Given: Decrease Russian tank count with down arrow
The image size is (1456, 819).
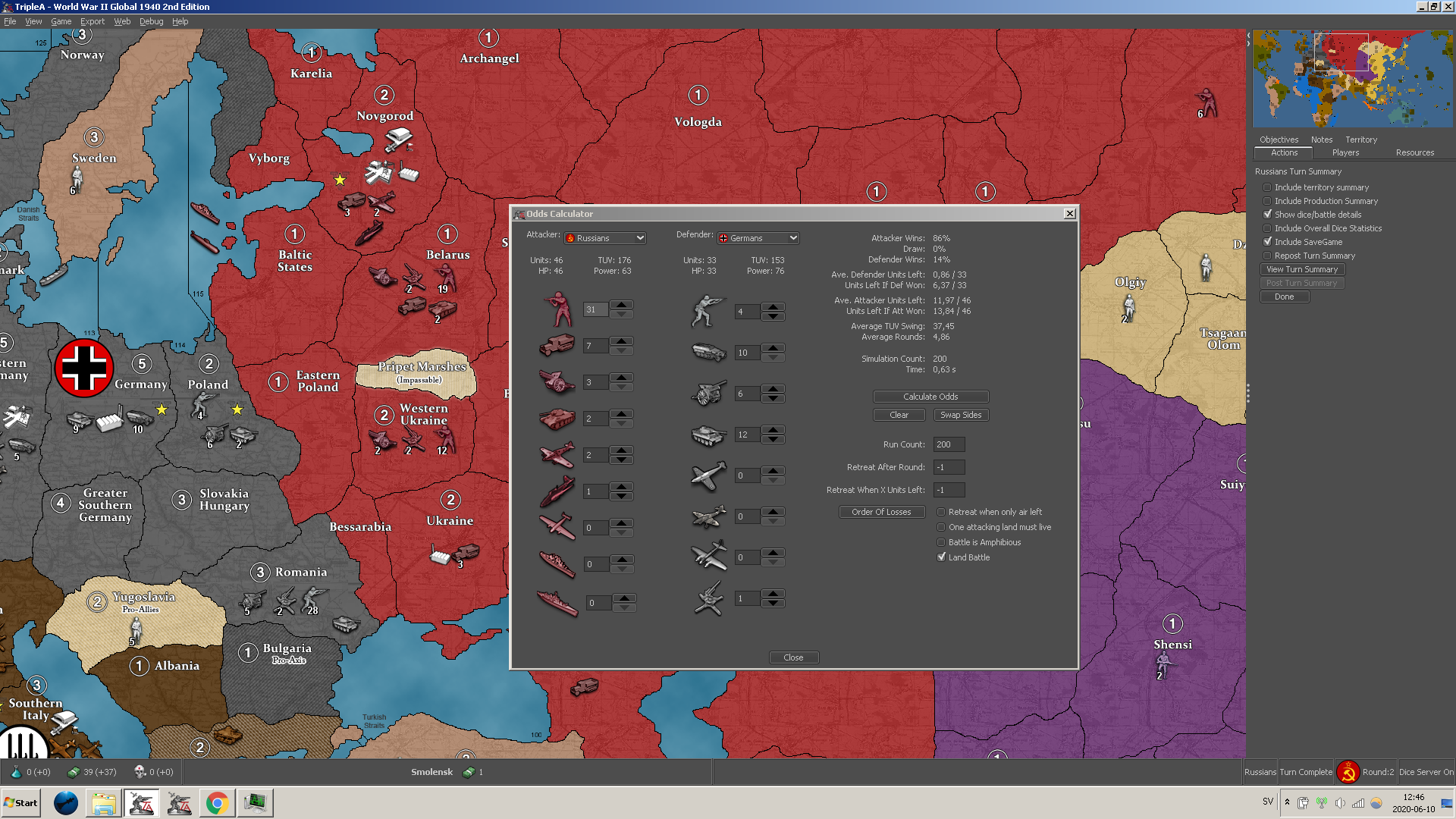Looking at the screenshot, I should coord(622,423).
